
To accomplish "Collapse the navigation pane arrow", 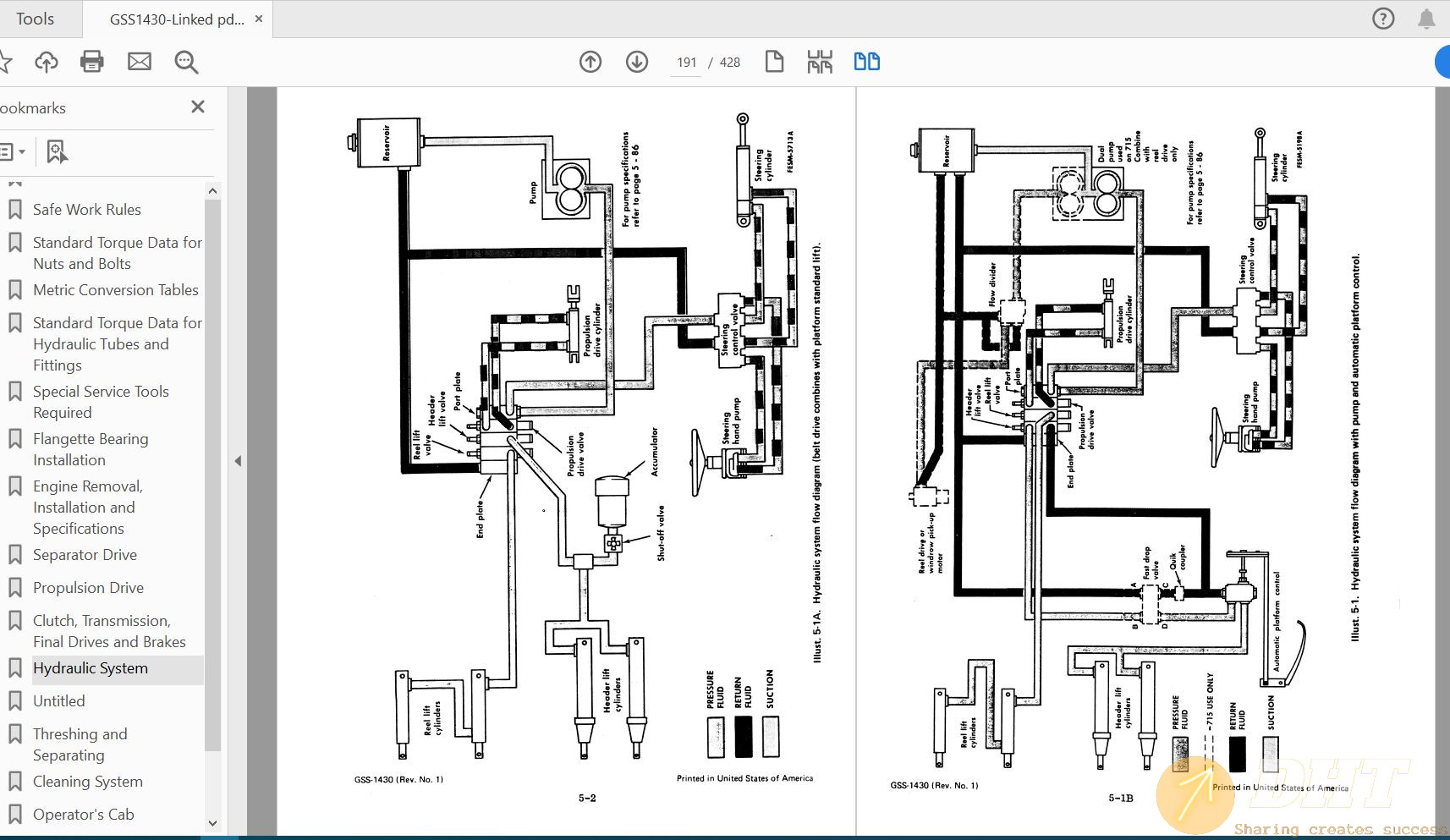I will tap(238, 461).
